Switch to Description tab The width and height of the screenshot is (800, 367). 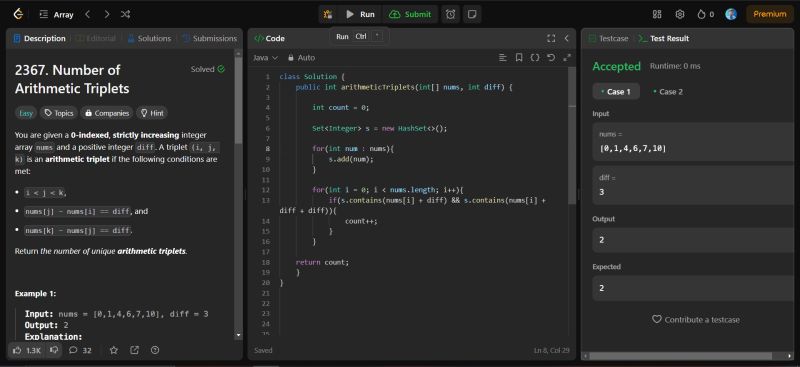[x=40, y=38]
